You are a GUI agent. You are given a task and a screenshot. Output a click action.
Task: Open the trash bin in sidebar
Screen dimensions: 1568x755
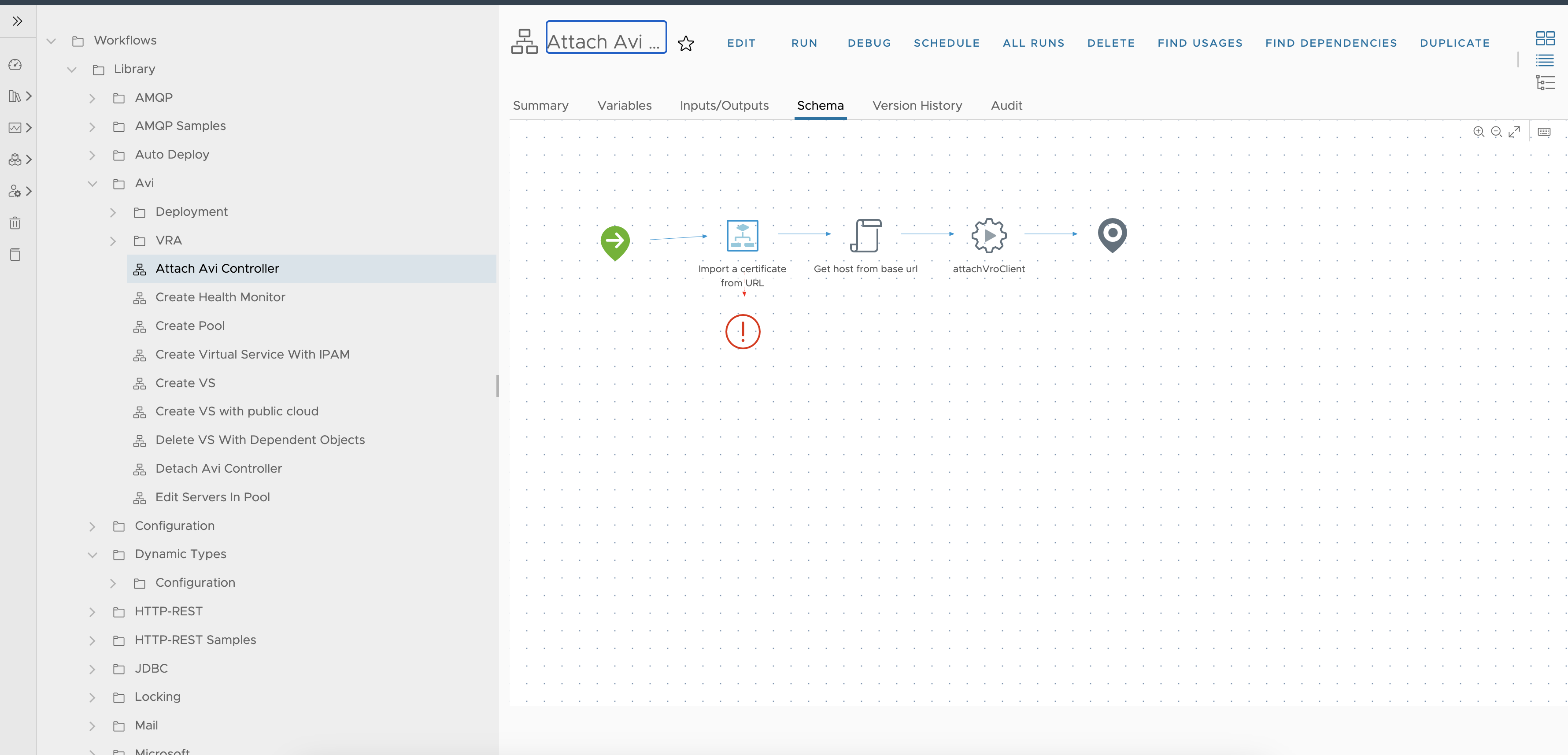[x=15, y=223]
